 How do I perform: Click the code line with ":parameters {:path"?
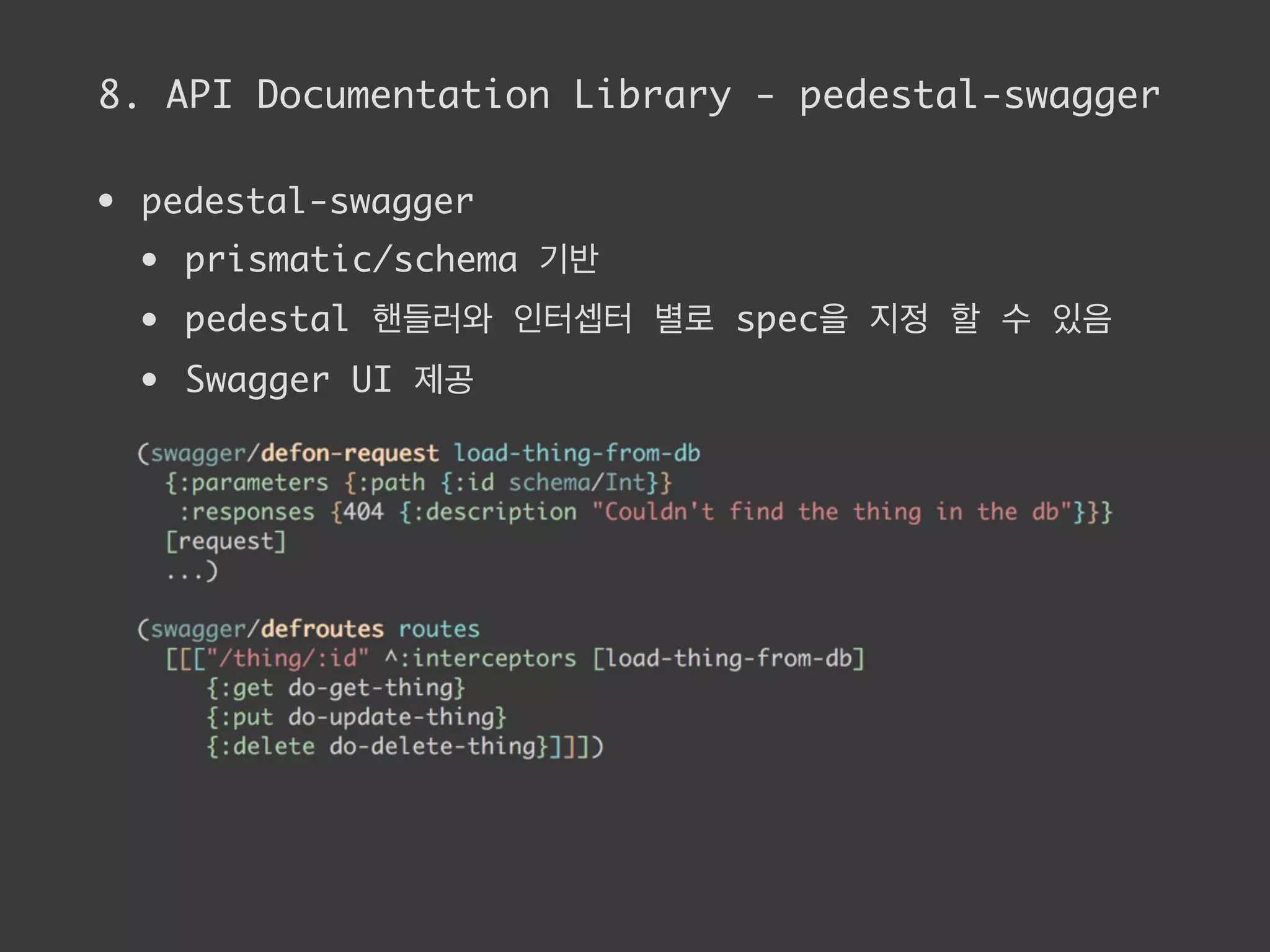click(419, 483)
